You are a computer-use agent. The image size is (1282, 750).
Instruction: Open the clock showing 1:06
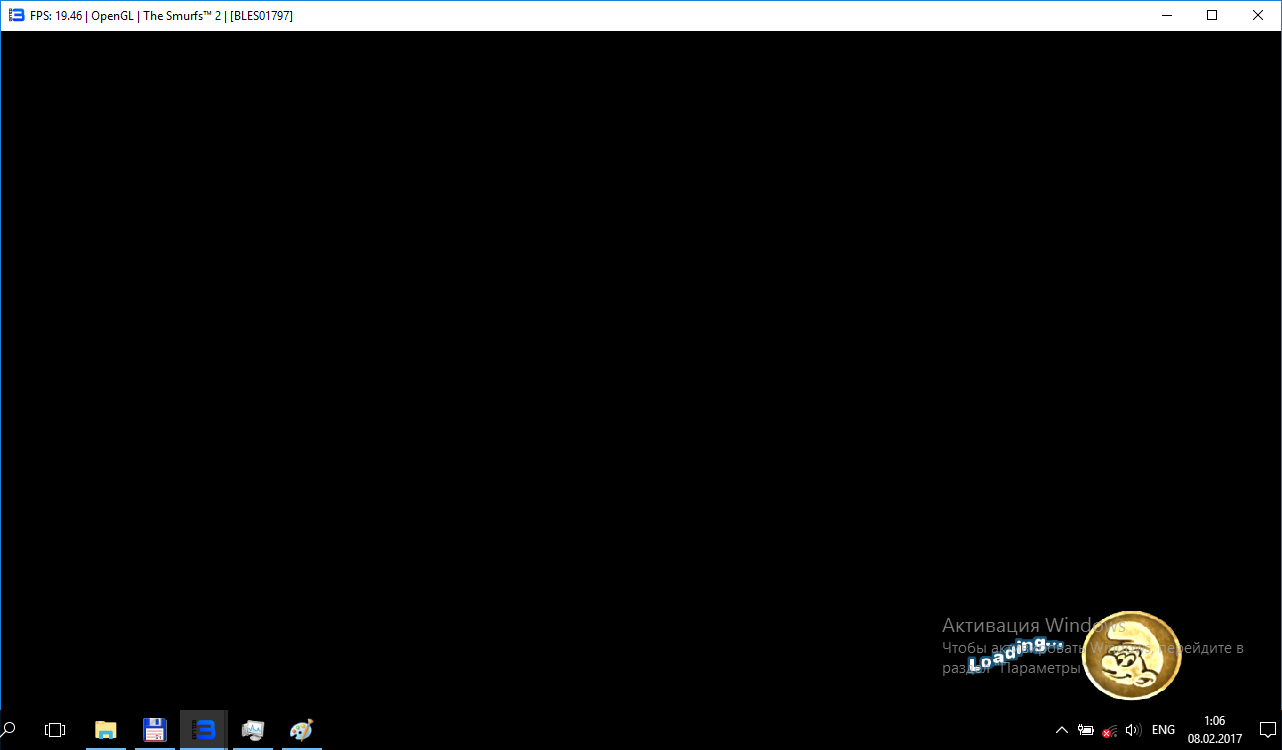point(1215,730)
